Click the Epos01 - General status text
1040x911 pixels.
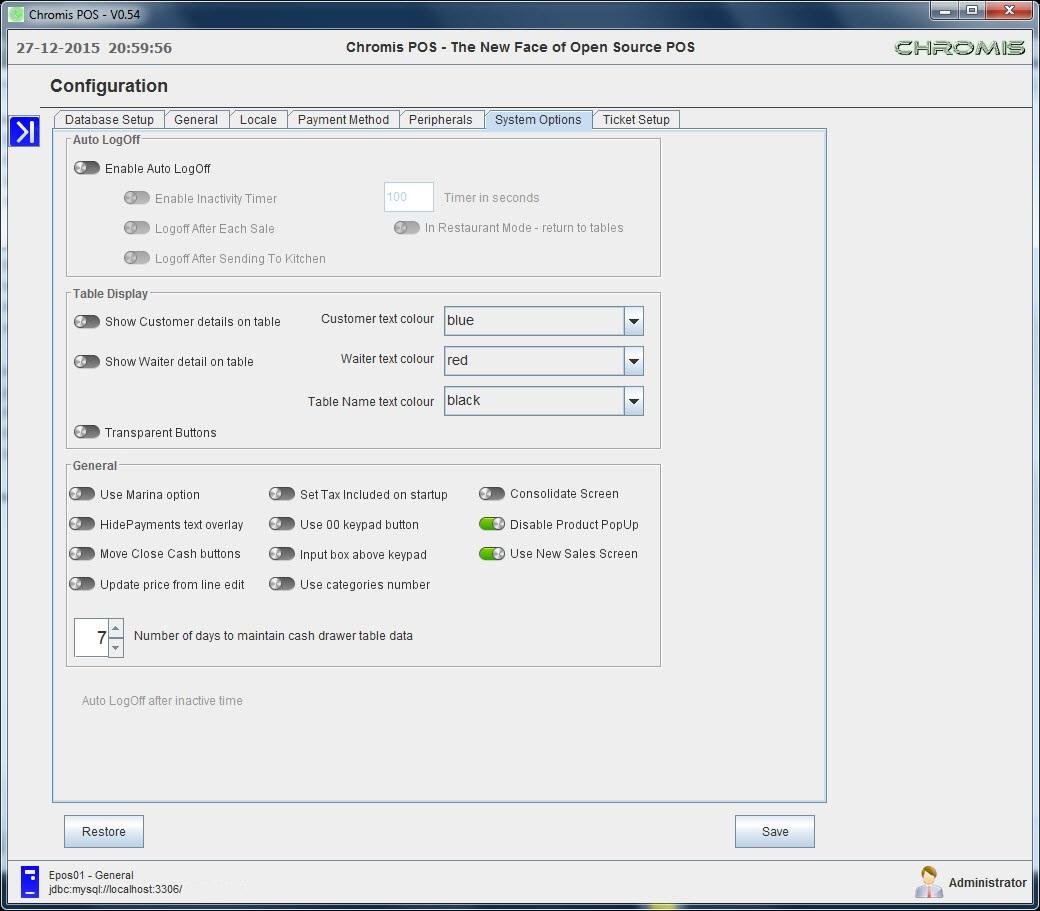coord(91,875)
